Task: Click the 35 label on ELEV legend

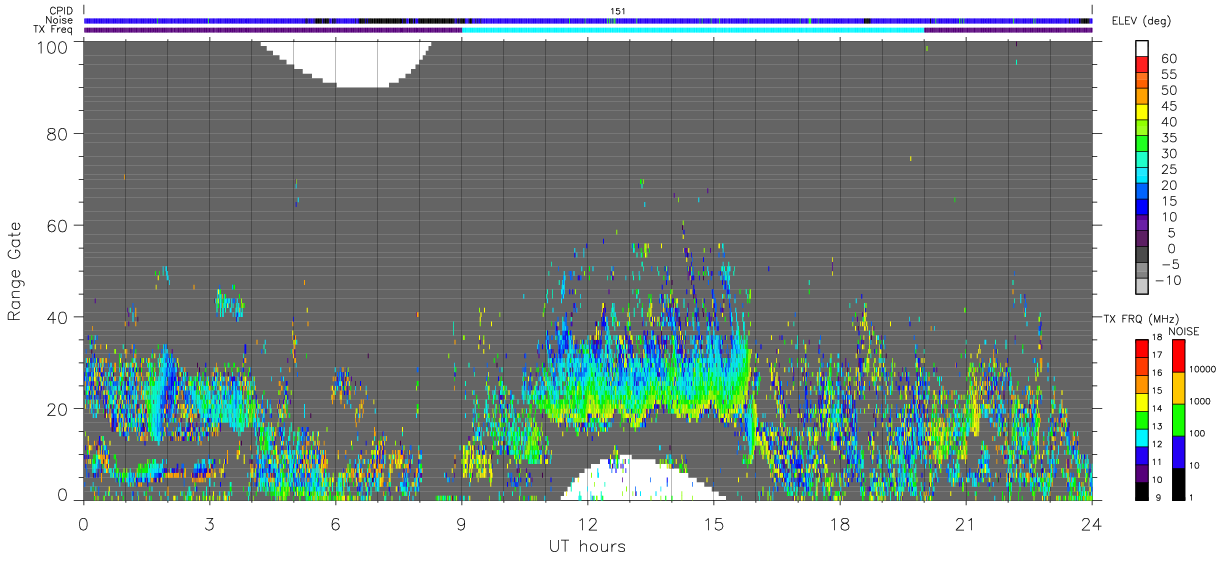Action: [1167, 138]
